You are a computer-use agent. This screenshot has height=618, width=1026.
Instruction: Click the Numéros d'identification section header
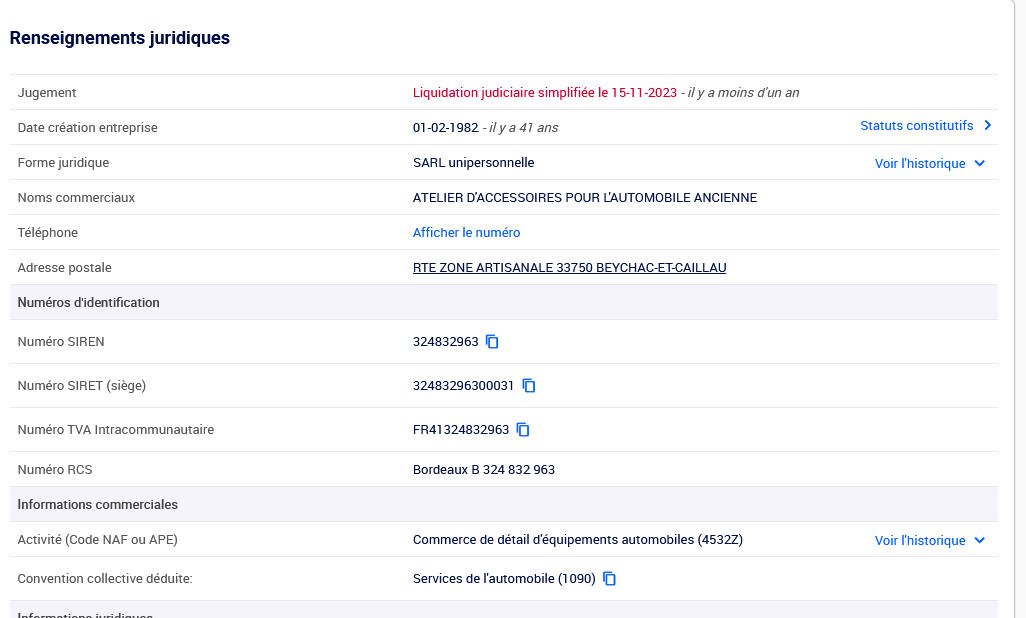88,303
